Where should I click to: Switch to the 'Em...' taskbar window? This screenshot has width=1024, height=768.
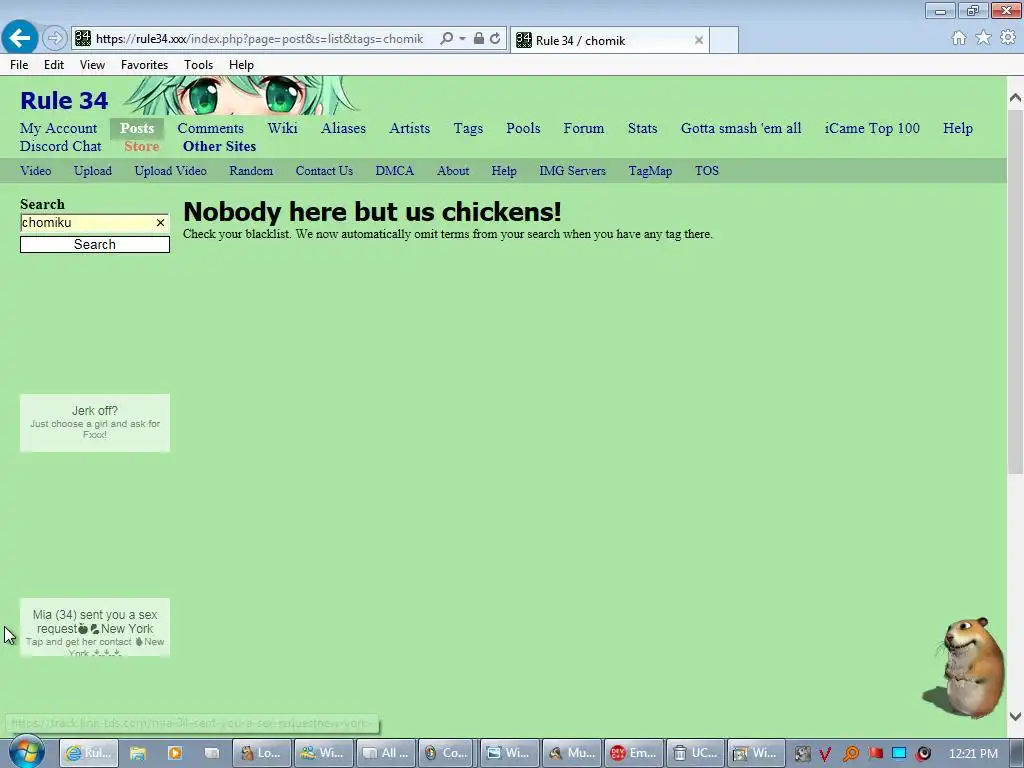pyautogui.click(x=634, y=753)
